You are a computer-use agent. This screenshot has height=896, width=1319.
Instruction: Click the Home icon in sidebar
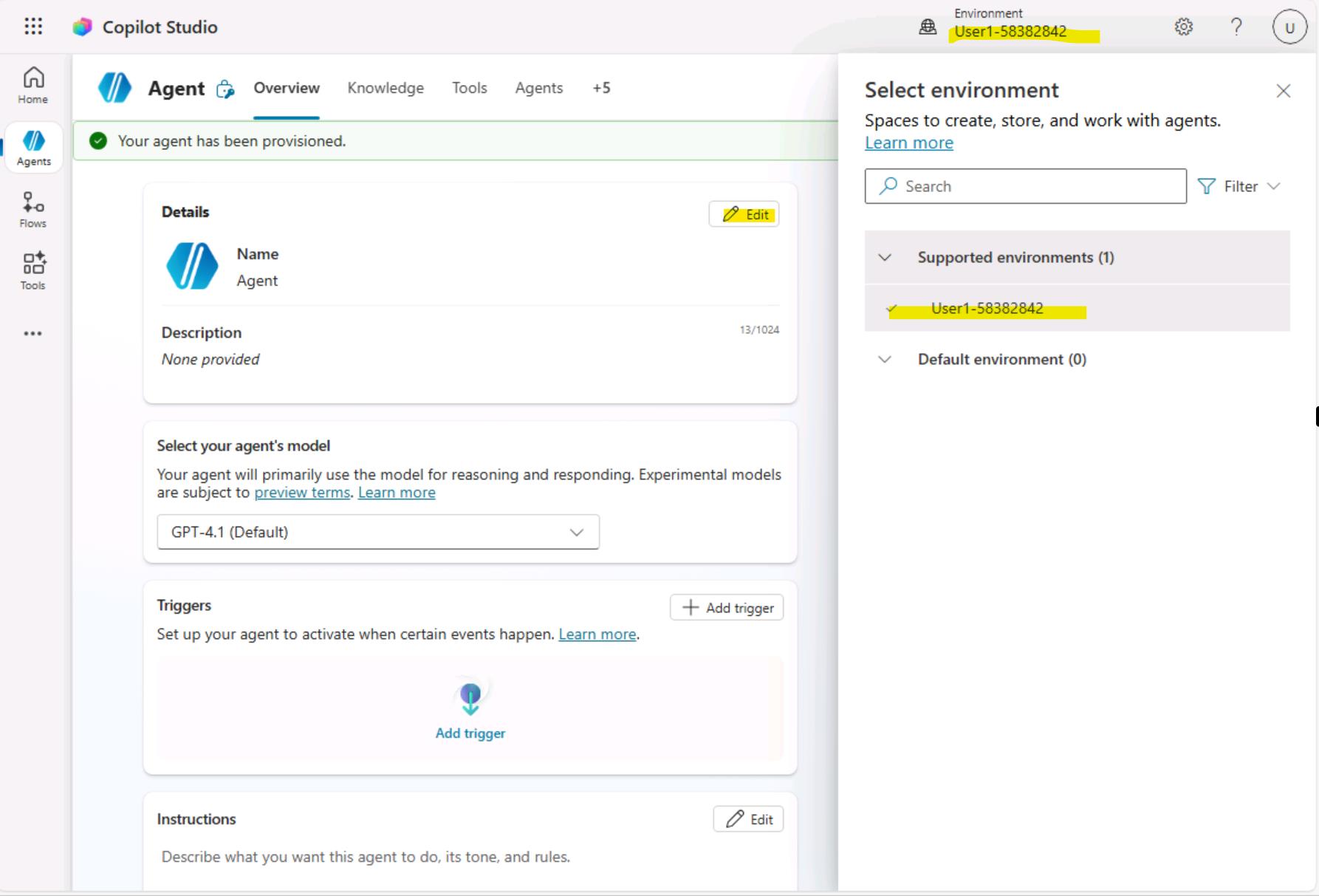33,85
